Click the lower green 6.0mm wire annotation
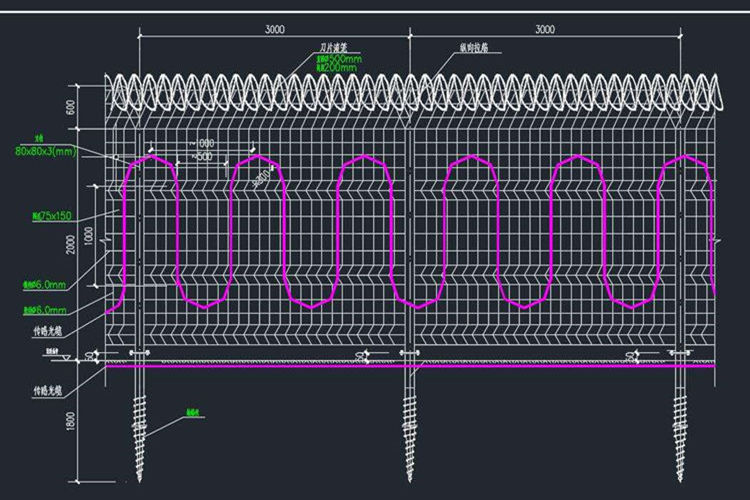This screenshot has height=500, width=750. [x=46, y=310]
